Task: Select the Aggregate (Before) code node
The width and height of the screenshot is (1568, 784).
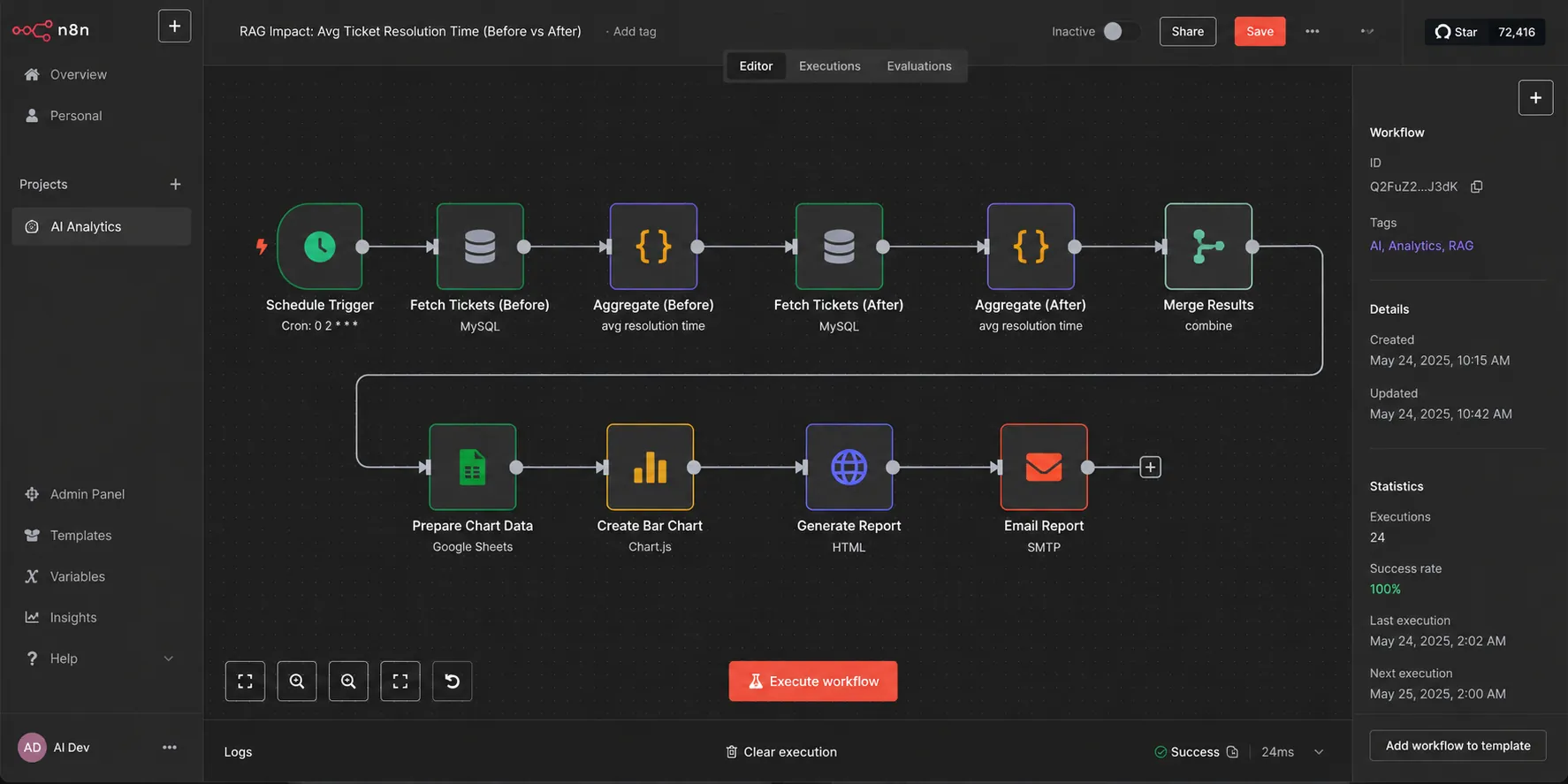Action: pyautogui.click(x=653, y=247)
